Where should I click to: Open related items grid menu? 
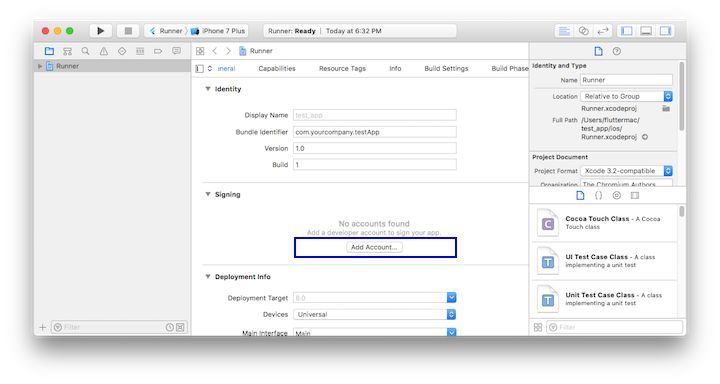[200, 51]
